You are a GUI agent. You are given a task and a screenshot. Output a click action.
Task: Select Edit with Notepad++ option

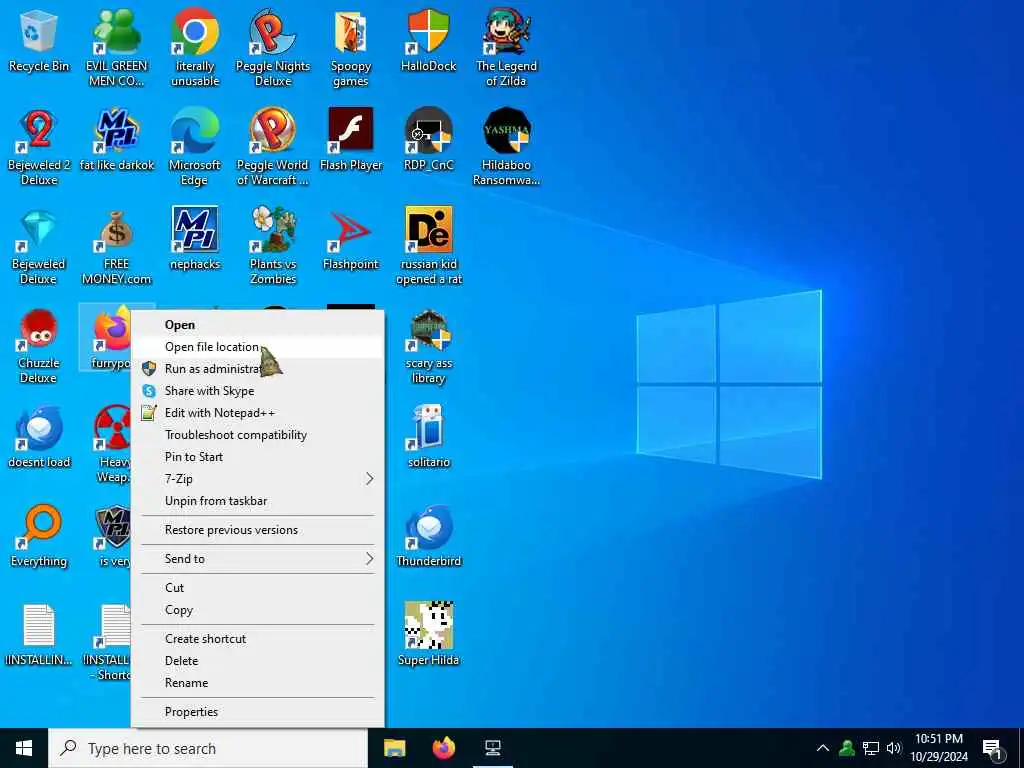click(257, 413)
